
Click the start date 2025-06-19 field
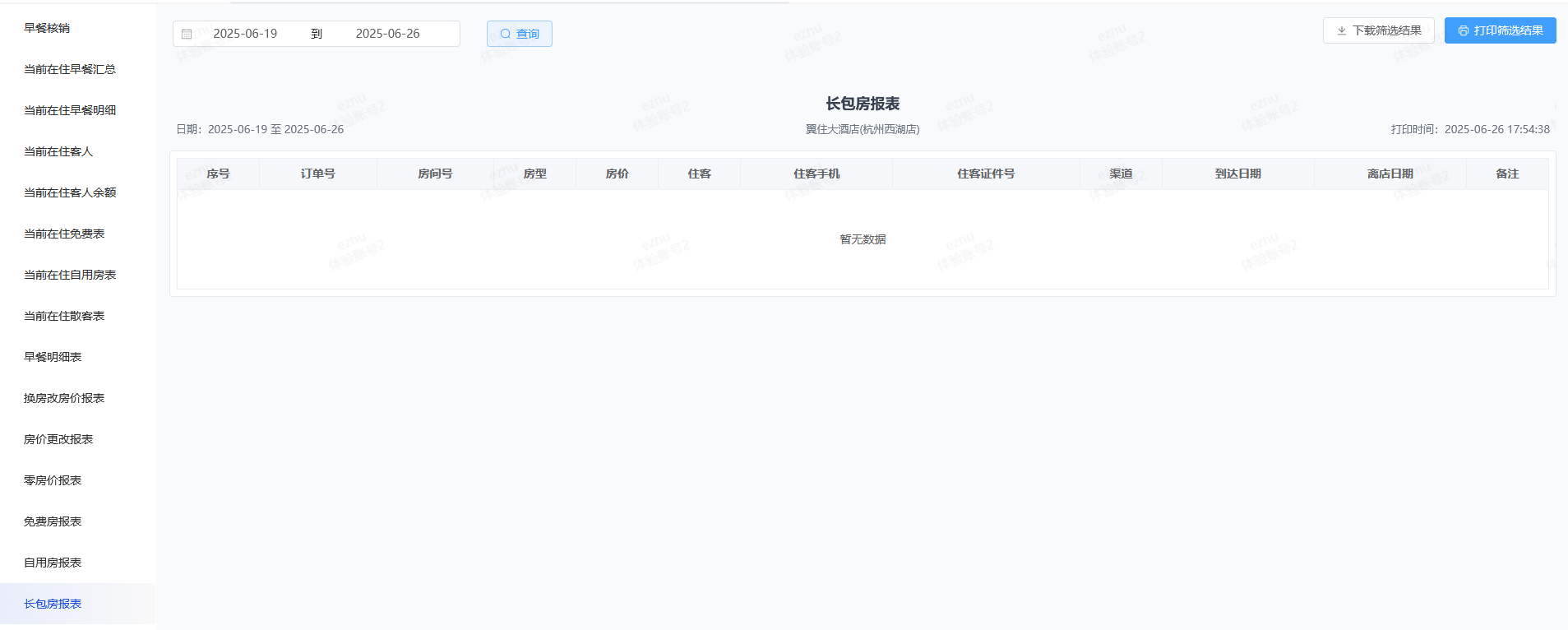[x=245, y=34]
